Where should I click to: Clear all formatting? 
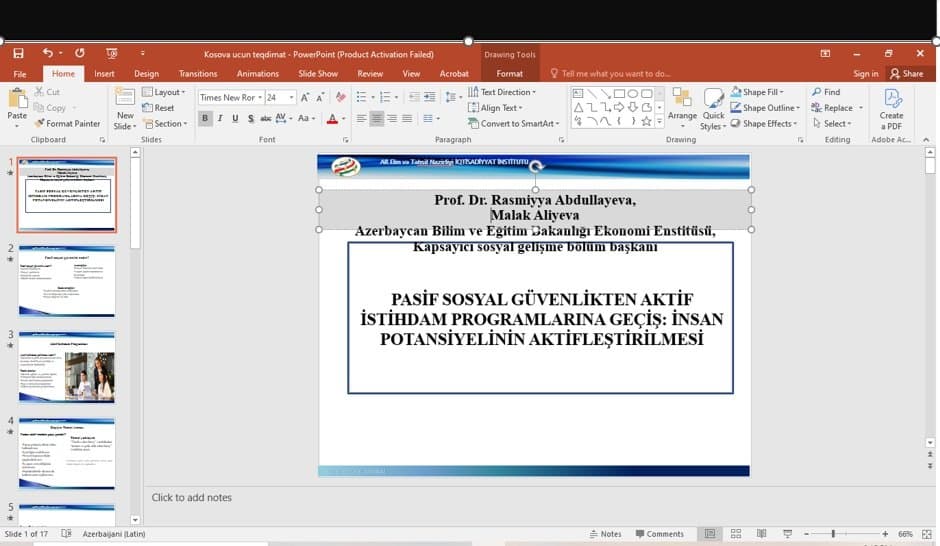(x=341, y=97)
